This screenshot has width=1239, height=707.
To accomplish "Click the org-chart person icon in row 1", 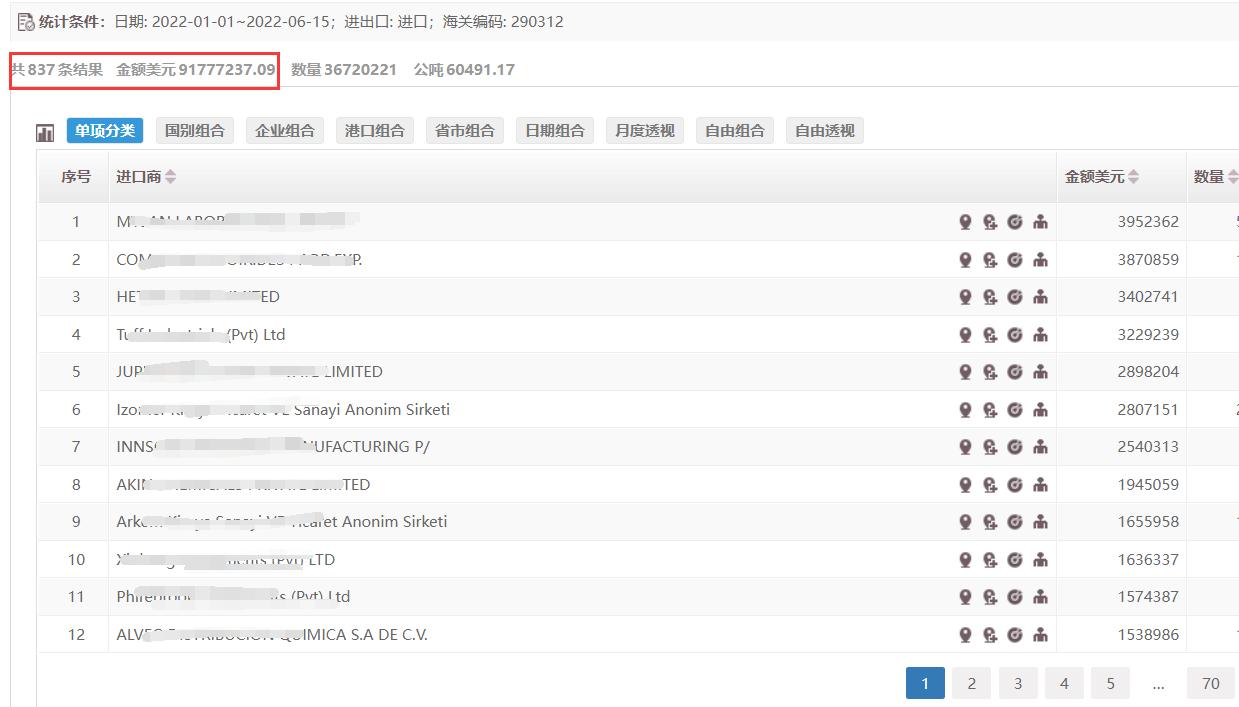I will click(1040, 222).
